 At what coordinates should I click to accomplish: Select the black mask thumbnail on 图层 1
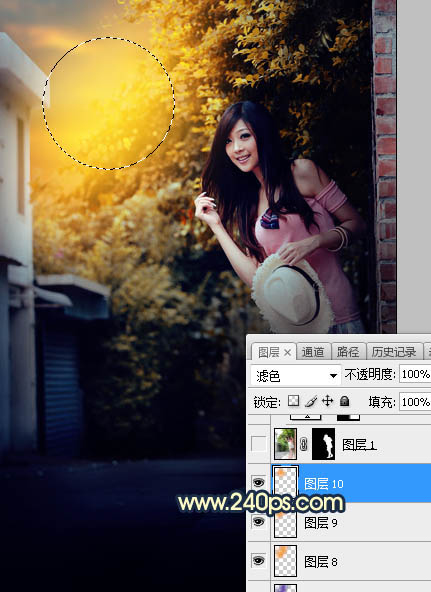[x=323, y=444]
